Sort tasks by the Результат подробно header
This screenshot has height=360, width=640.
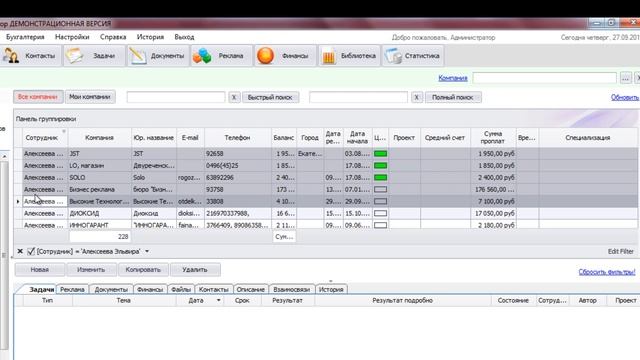(402, 300)
